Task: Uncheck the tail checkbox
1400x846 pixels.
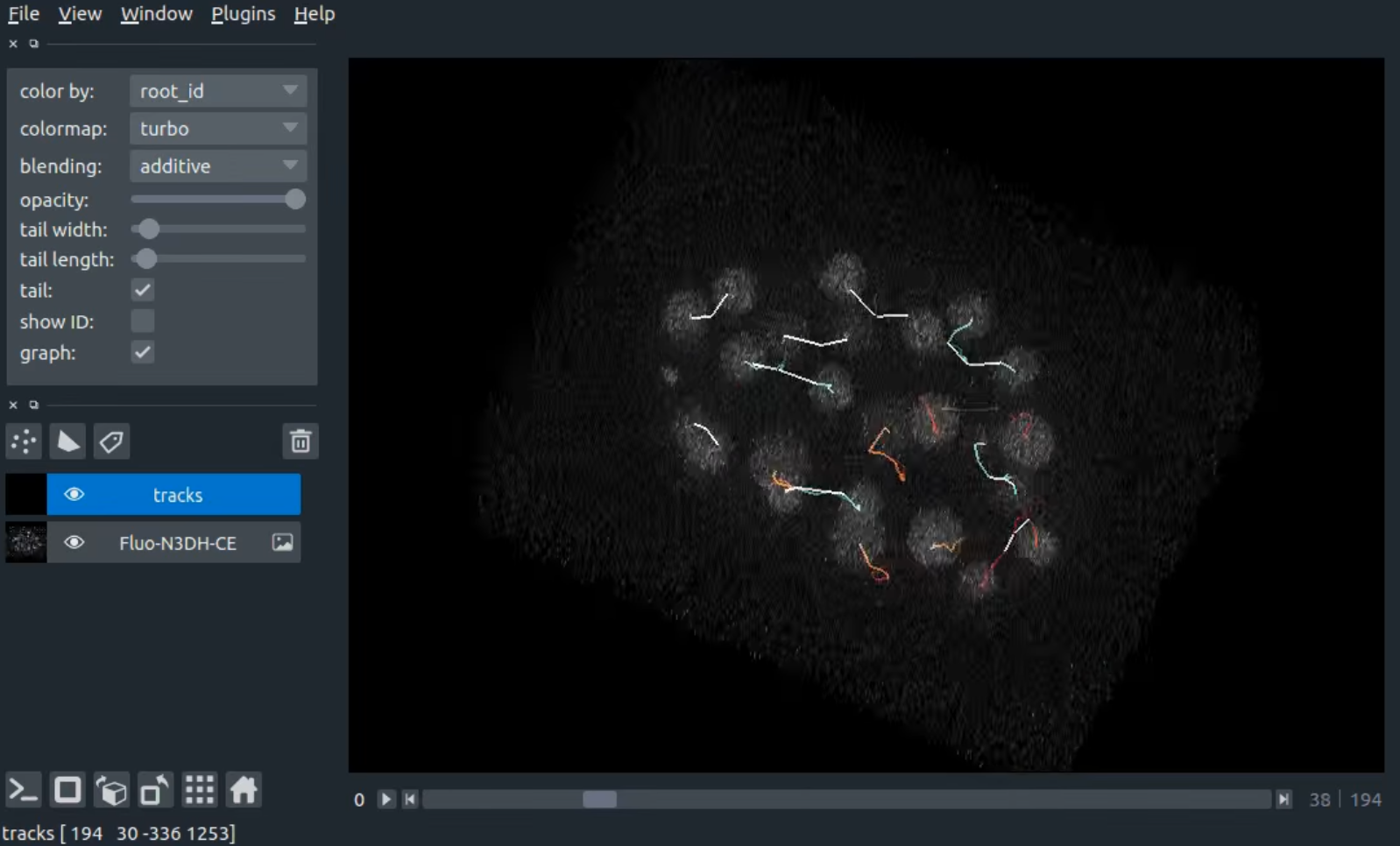Action: pyautogui.click(x=143, y=290)
